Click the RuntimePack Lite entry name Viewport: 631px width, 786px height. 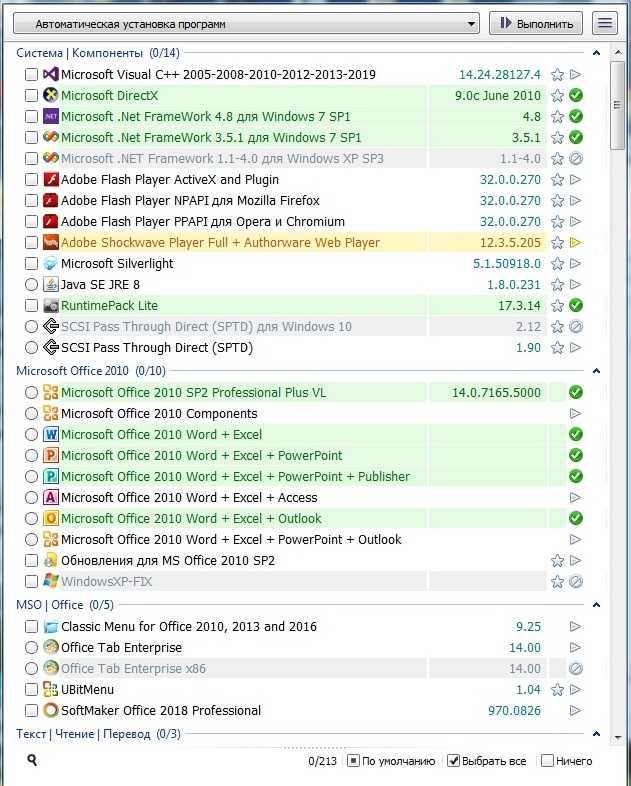[109, 305]
